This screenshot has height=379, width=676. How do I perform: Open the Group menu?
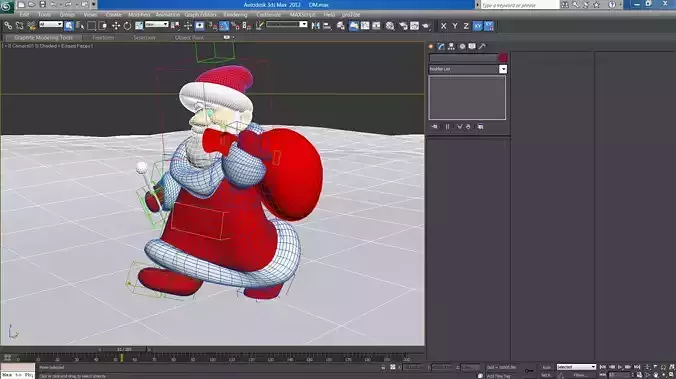tap(67, 15)
